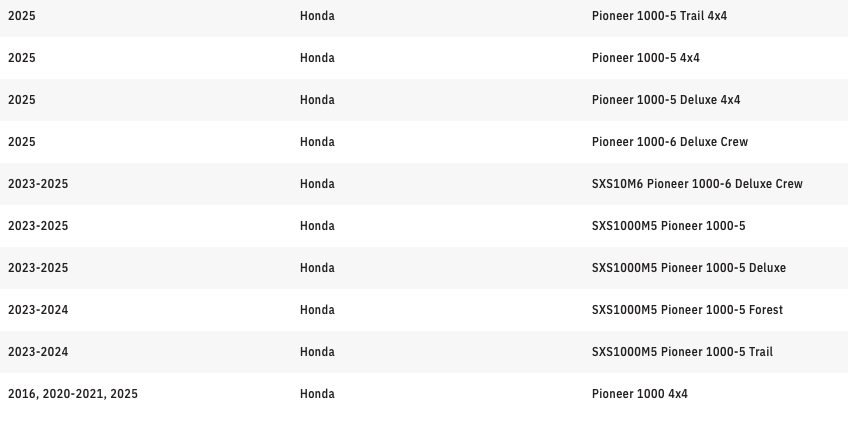Select Honda make in the SXS1000M5 Forest row
The height and width of the screenshot is (428, 848).
click(317, 310)
